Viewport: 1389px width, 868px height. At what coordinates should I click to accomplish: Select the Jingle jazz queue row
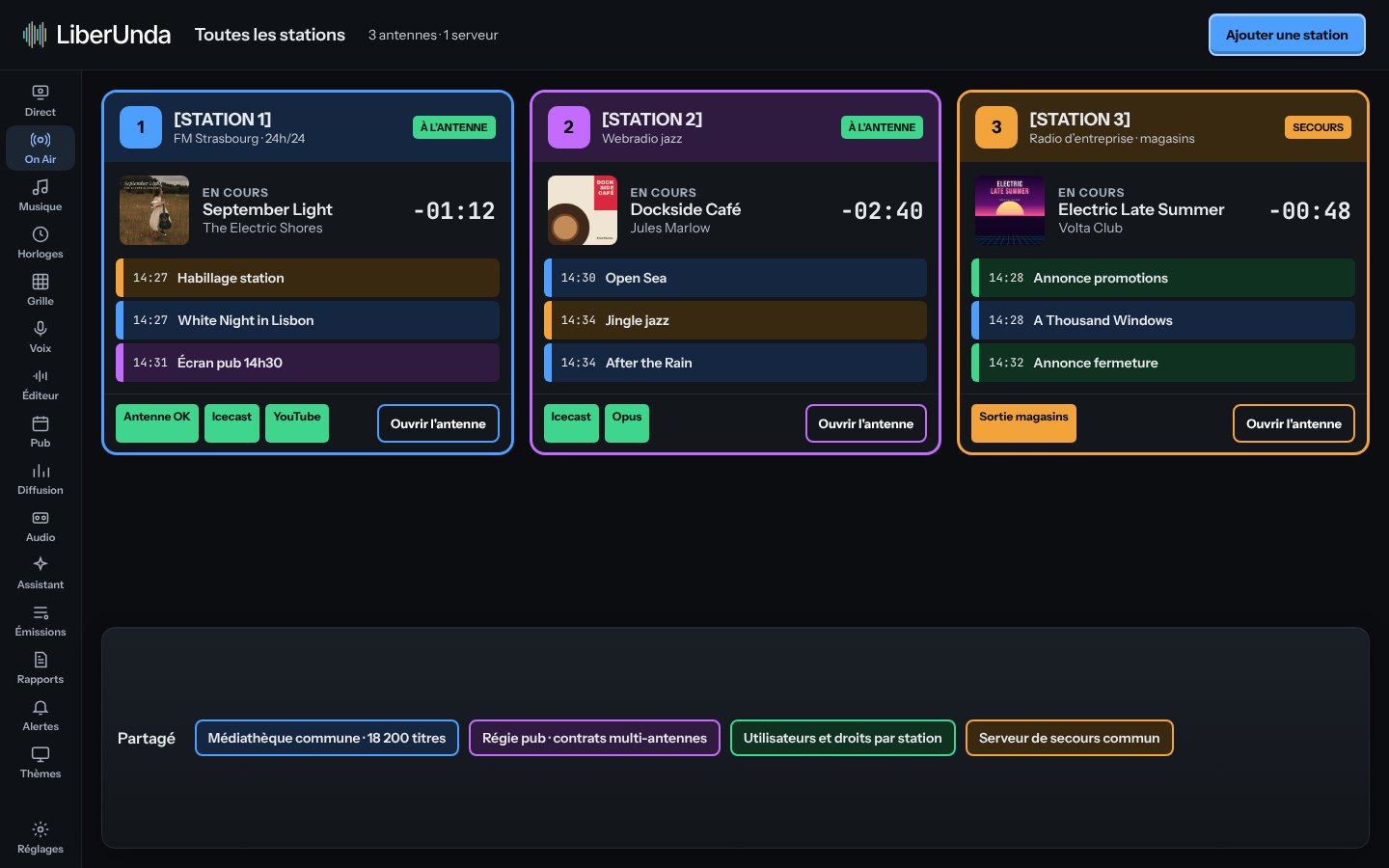coord(735,320)
